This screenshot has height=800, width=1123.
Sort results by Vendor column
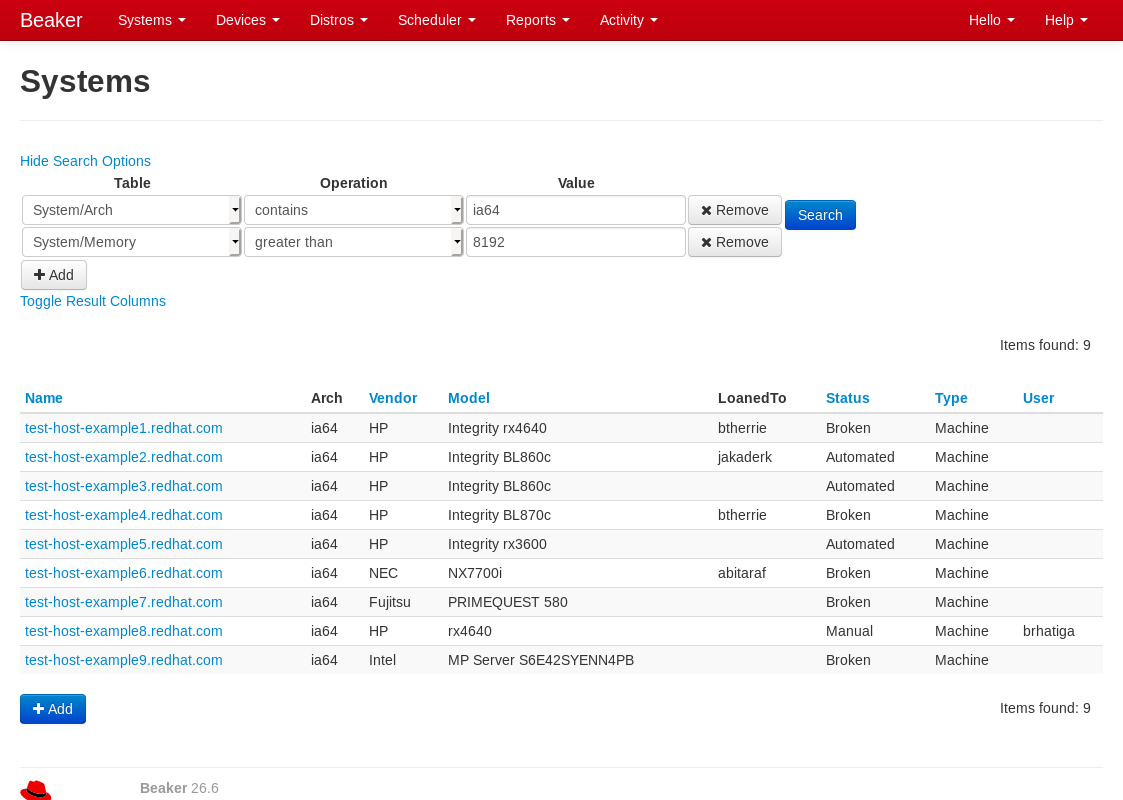(392, 398)
